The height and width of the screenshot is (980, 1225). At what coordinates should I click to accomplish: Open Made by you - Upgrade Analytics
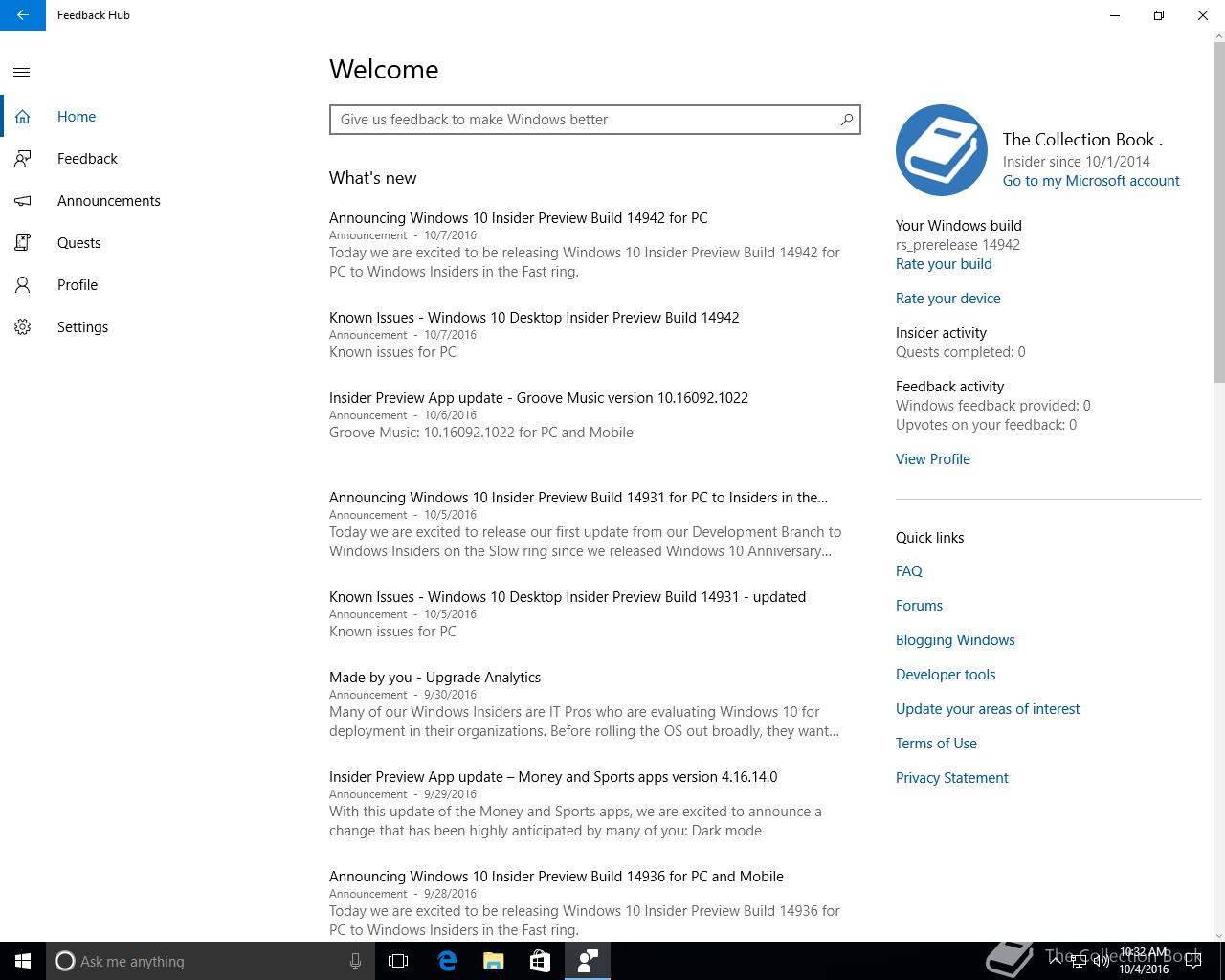tap(434, 678)
